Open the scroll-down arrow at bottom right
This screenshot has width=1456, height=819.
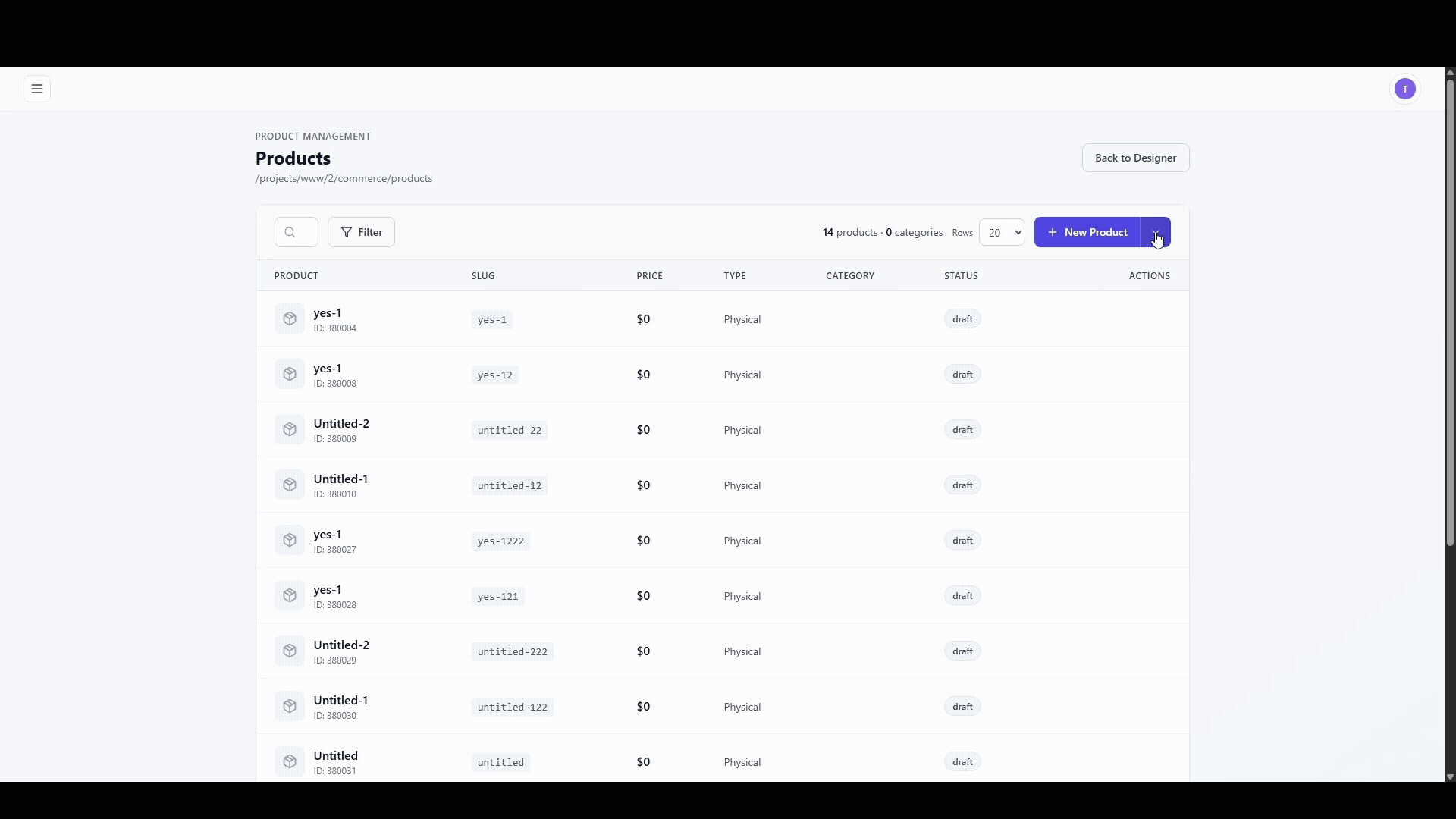pyautogui.click(x=1448, y=777)
